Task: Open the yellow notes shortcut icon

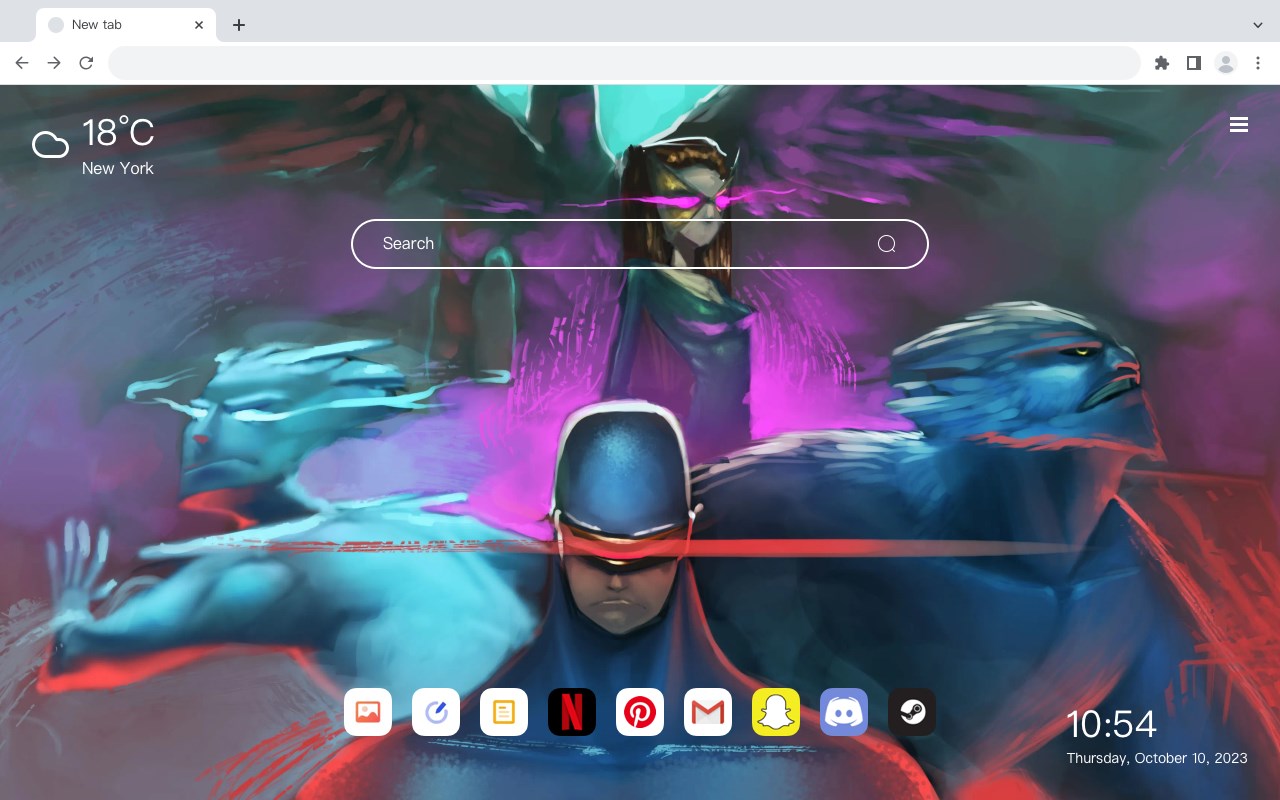Action: coord(504,712)
